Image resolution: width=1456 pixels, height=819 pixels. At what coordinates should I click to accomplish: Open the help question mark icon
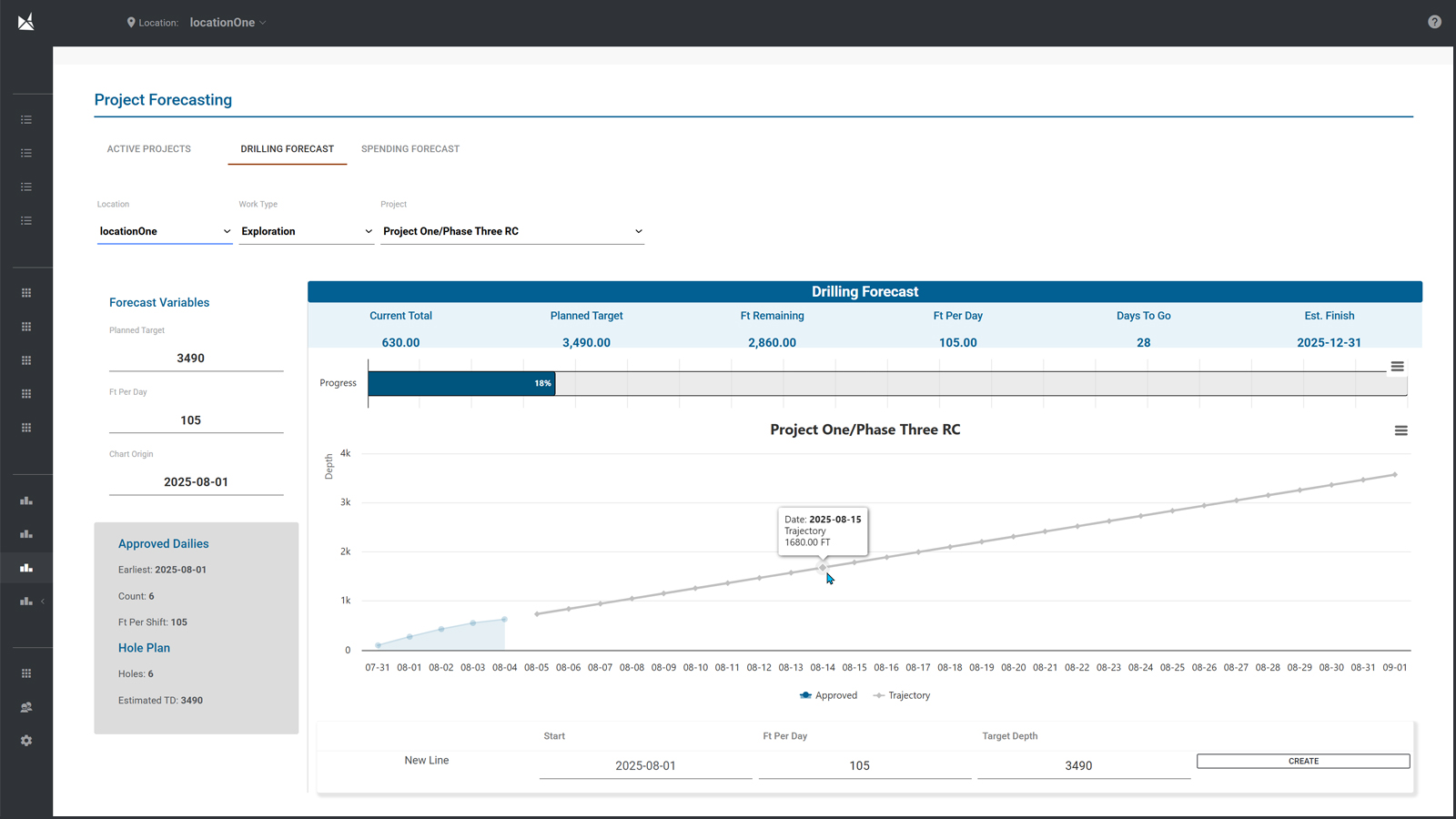pos(1434,22)
